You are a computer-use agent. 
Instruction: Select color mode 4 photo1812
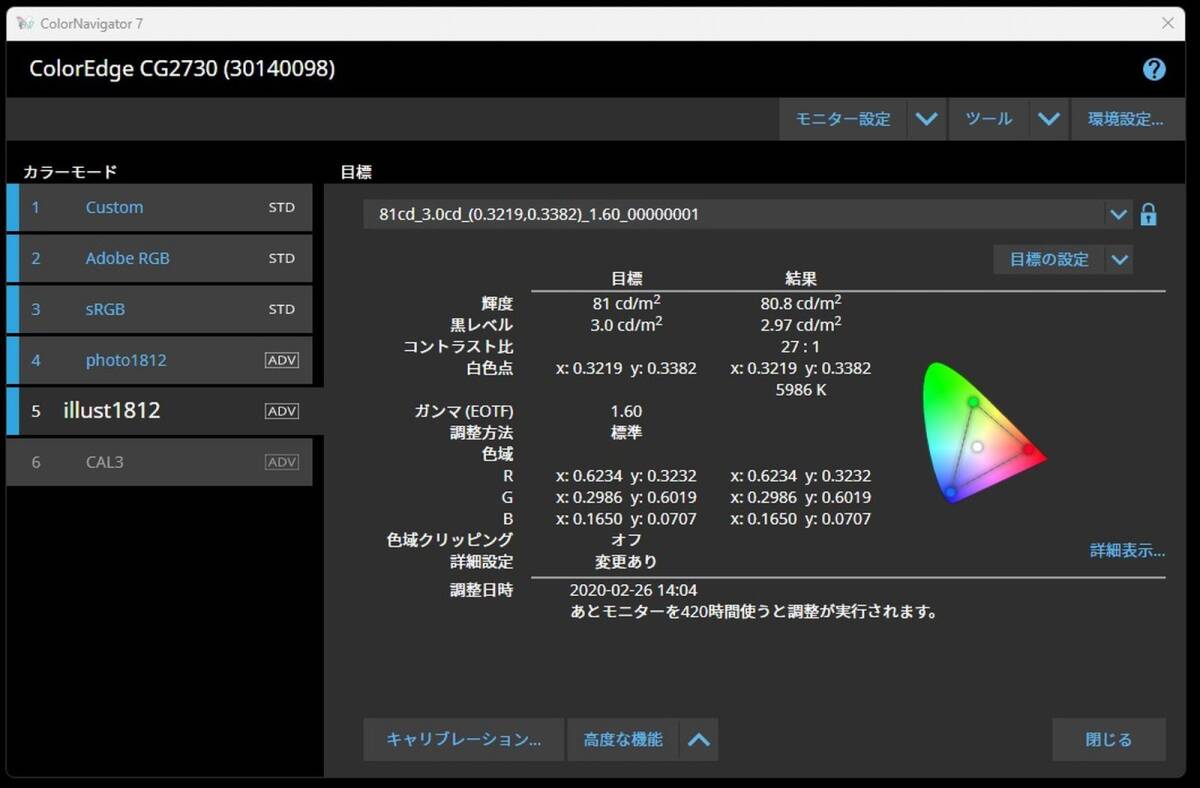point(159,360)
